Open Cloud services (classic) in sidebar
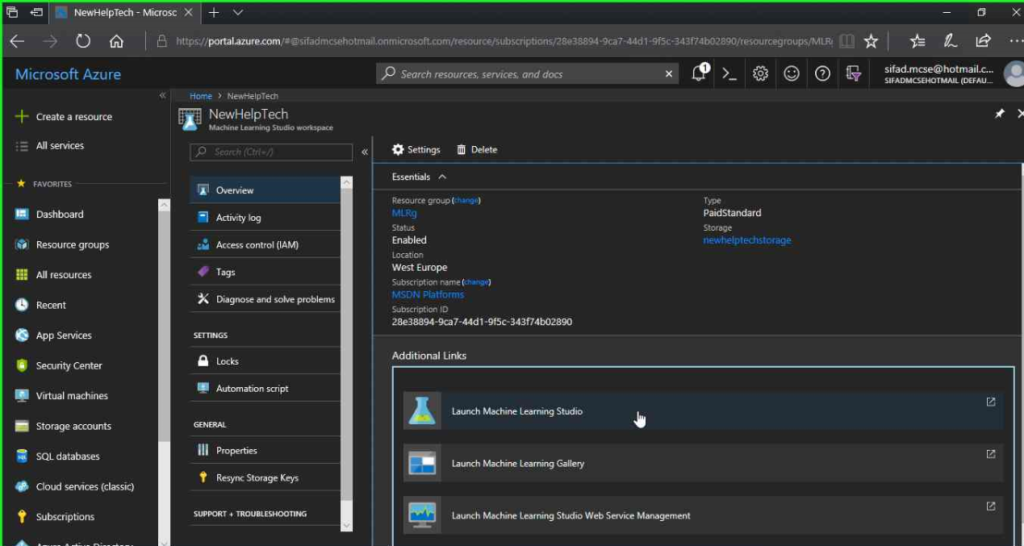This screenshot has width=1024, height=546. [75, 487]
